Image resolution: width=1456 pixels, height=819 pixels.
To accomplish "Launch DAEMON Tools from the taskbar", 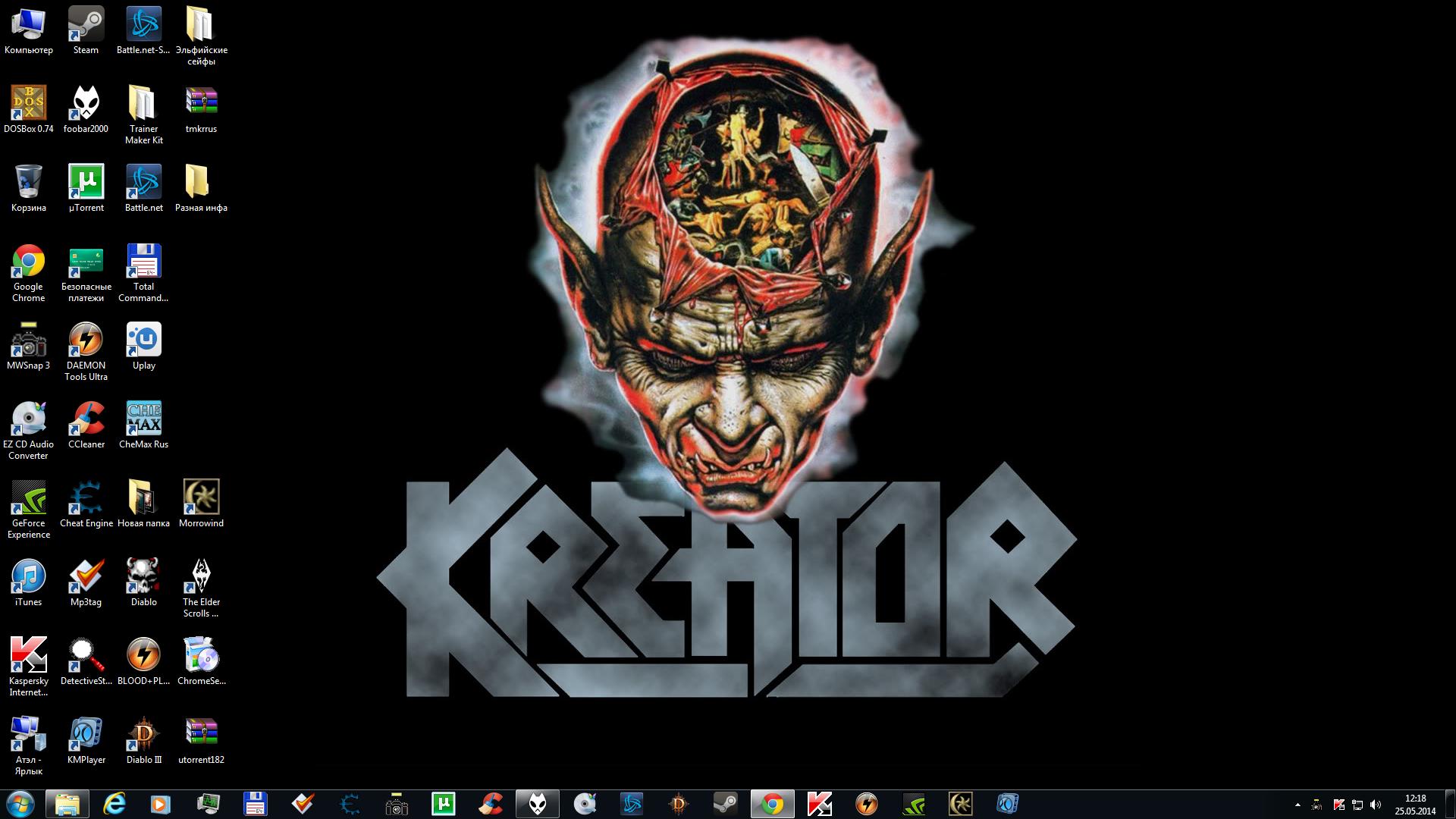I will coord(867,804).
